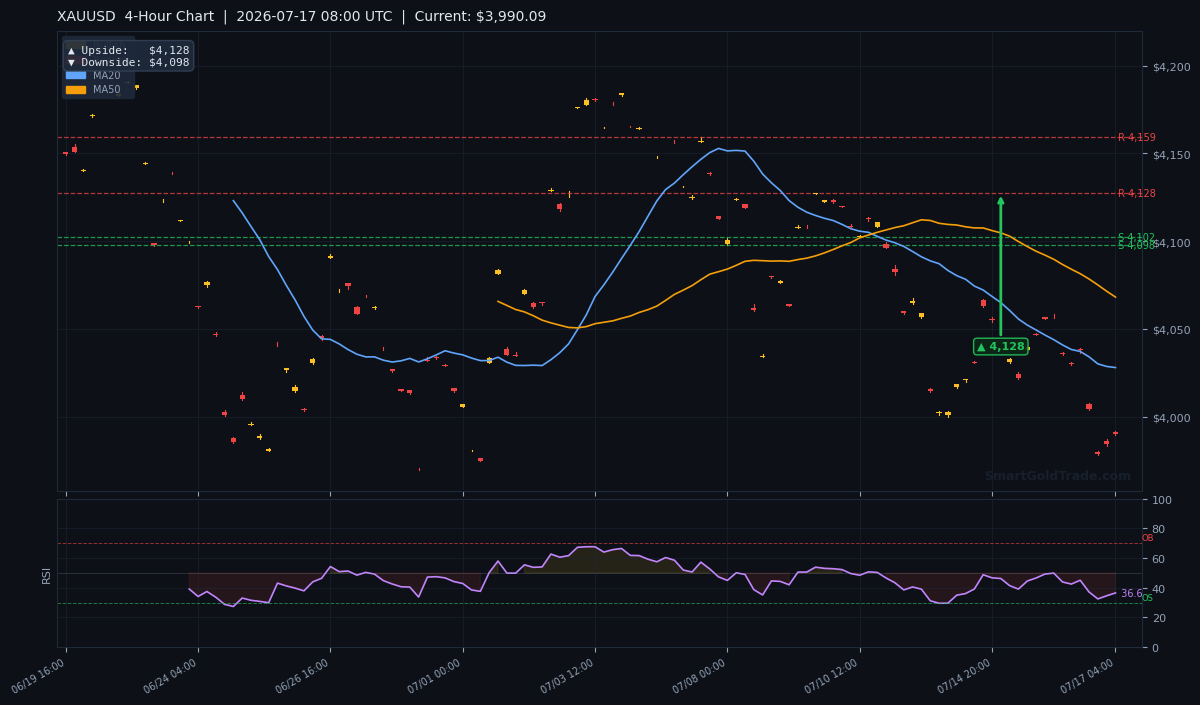Click the XAUUSD 4-Hour Chart title
Viewport: 1200px width, 705px height.
(x=302, y=17)
